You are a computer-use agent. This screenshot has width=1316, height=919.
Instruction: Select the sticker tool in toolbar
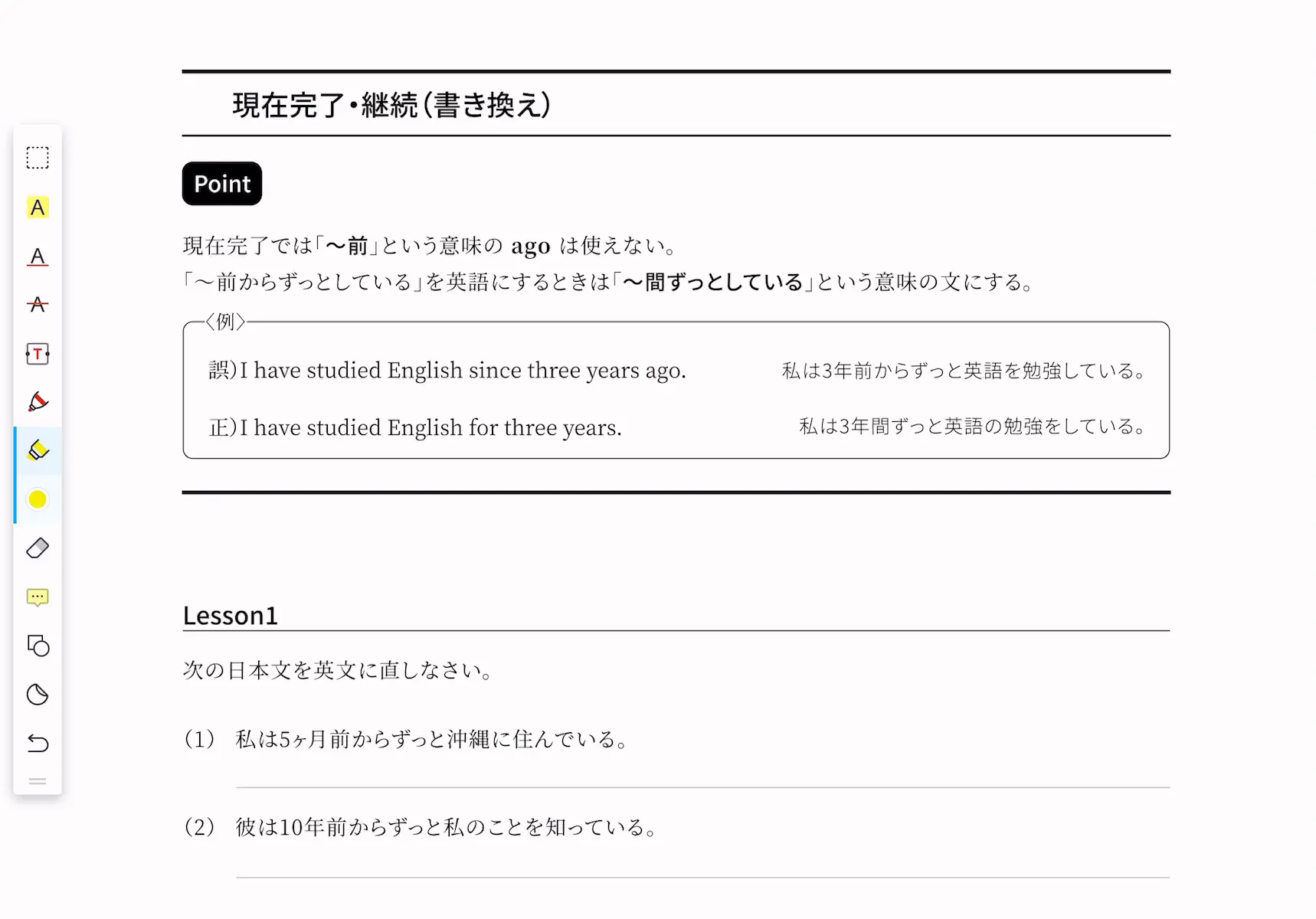pyautogui.click(x=38, y=695)
